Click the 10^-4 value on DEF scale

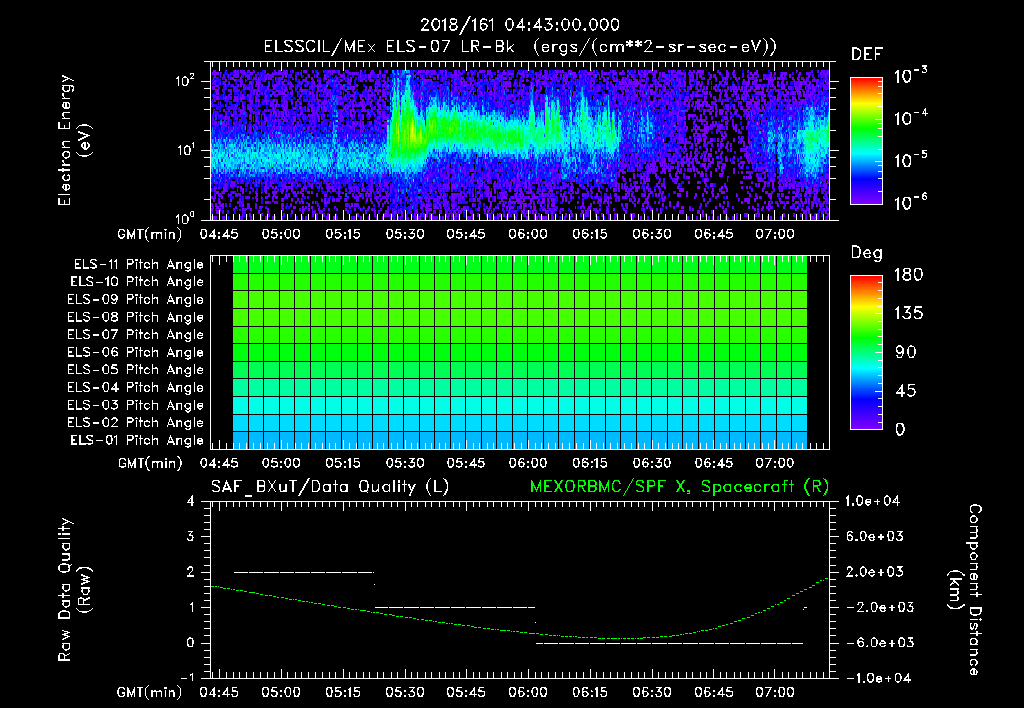click(910, 118)
